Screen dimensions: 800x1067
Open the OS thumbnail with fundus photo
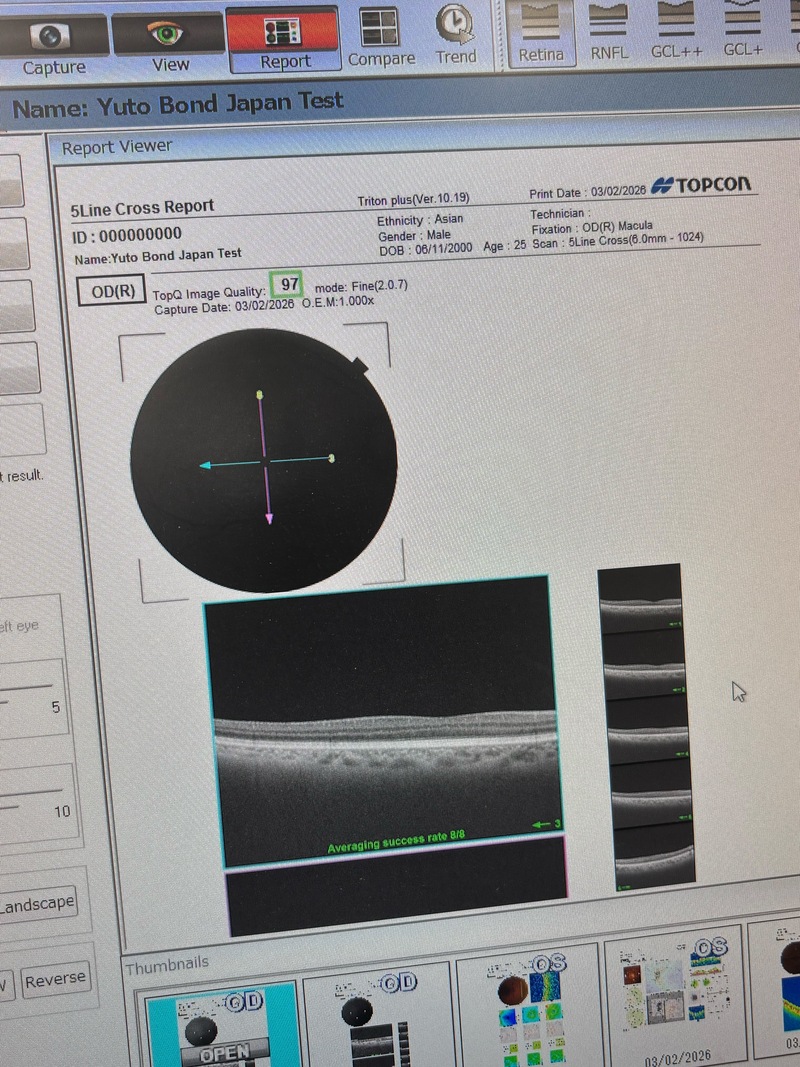pyautogui.click(x=525, y=1010)
